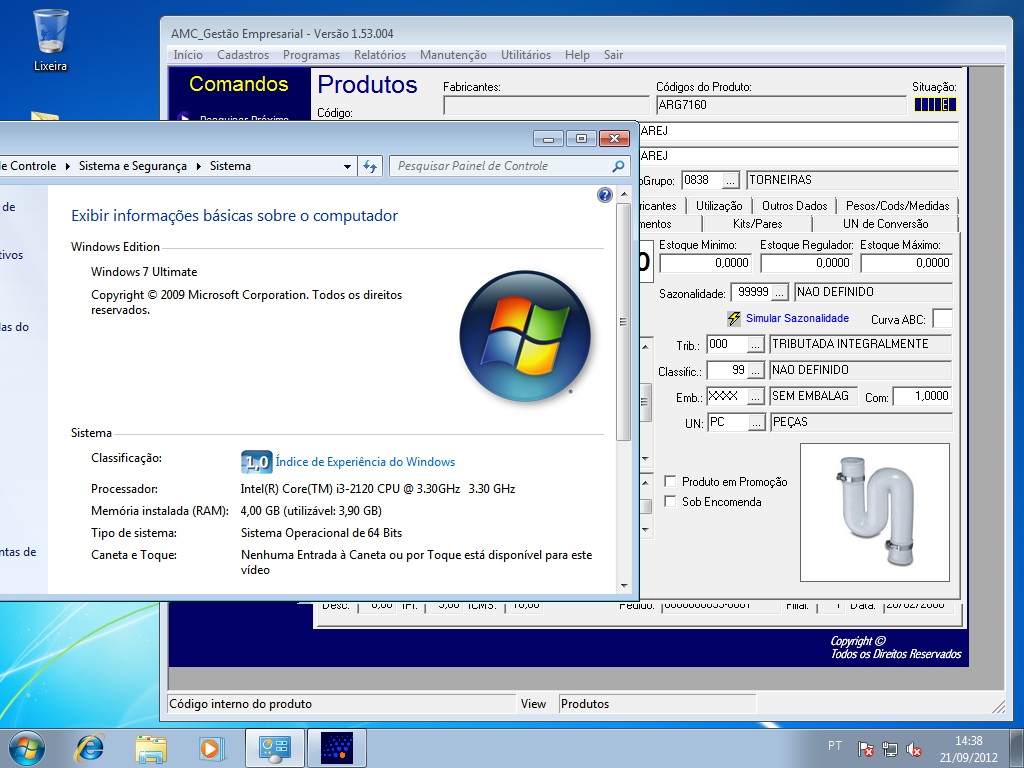Image resolution: width=1024 pixels, height=768 pixels.
Task: Click the Situação barcode indicator
Action: pos(935,104)
